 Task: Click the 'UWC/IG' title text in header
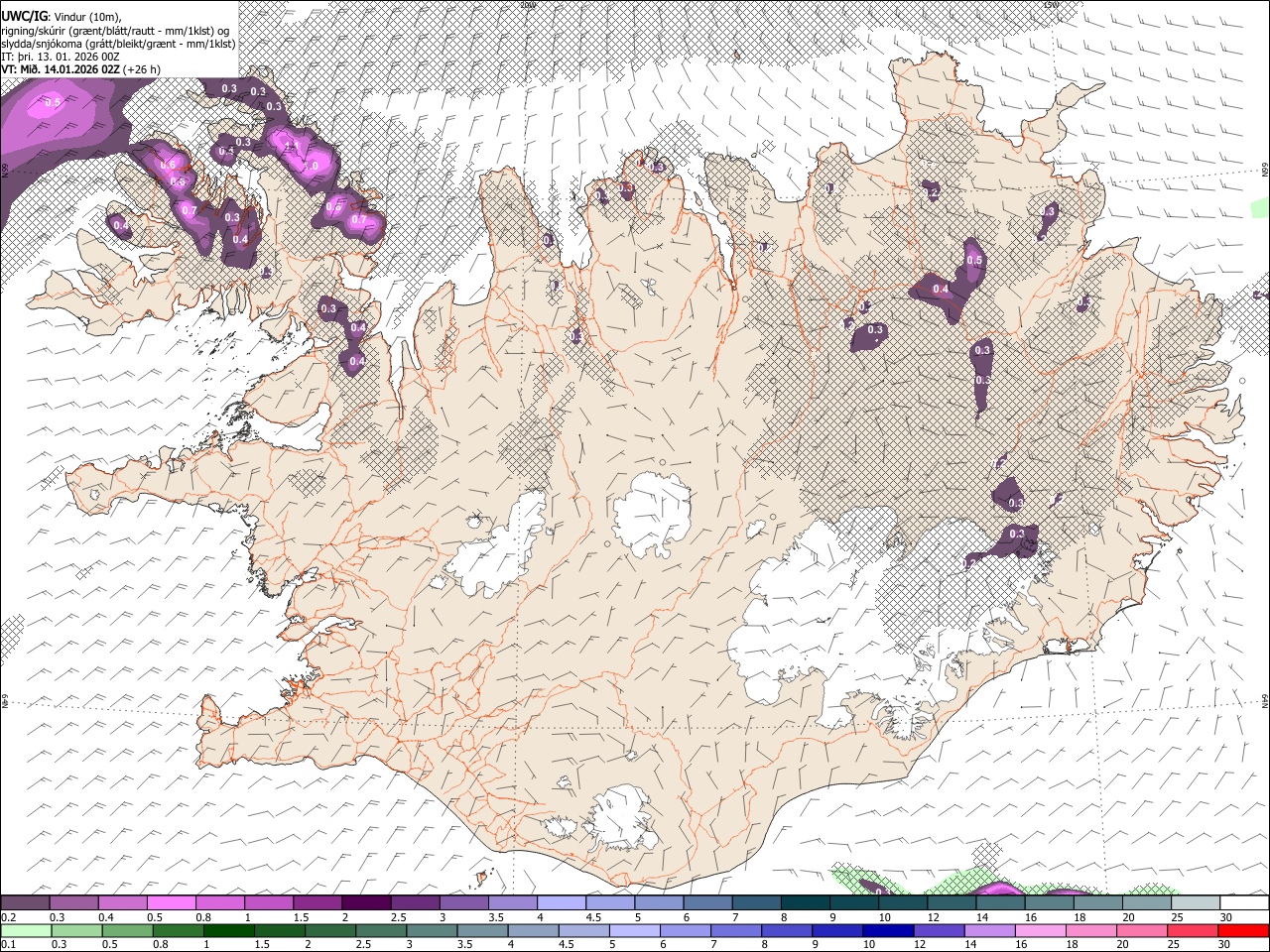(23, 16)
